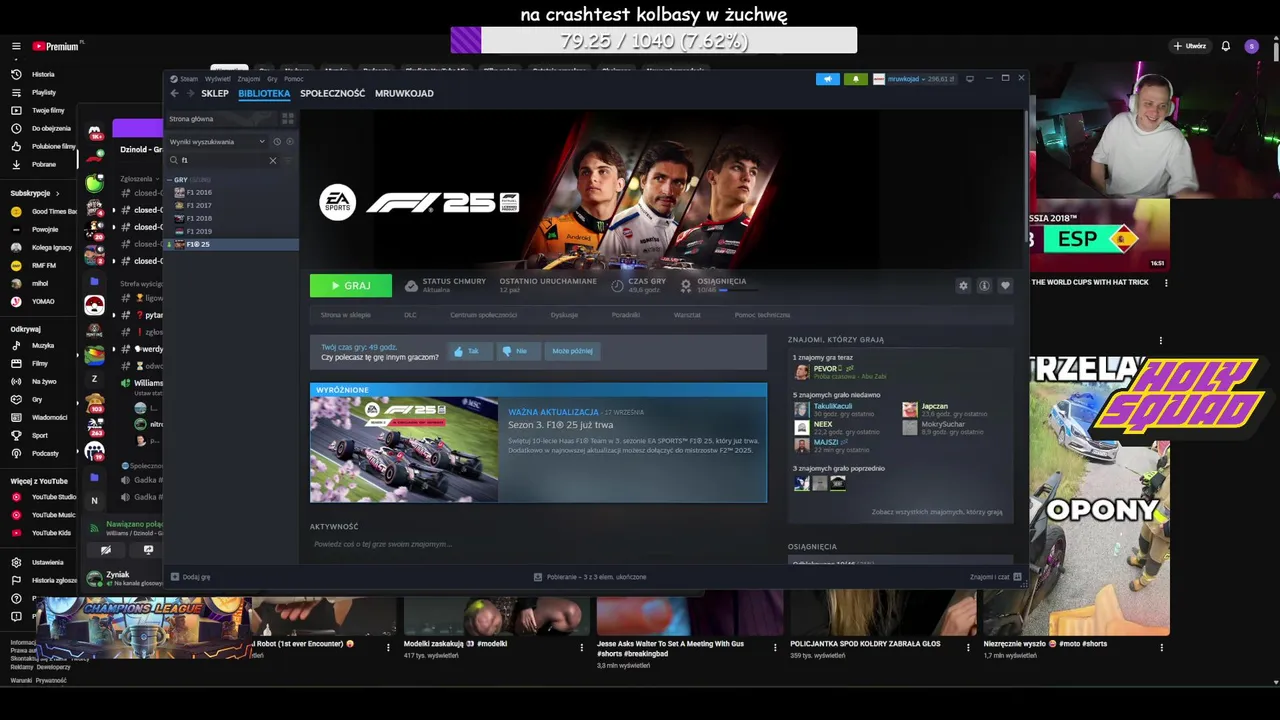This screenshot has width=1280, height=720.
Task: Open Playlisty in YouTube sidebar
Action: tap(38, 92)
